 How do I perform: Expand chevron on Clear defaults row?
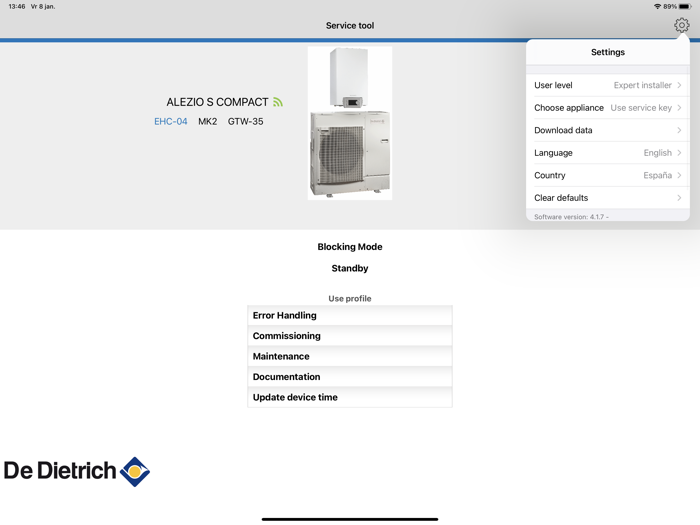pos(679,198)
